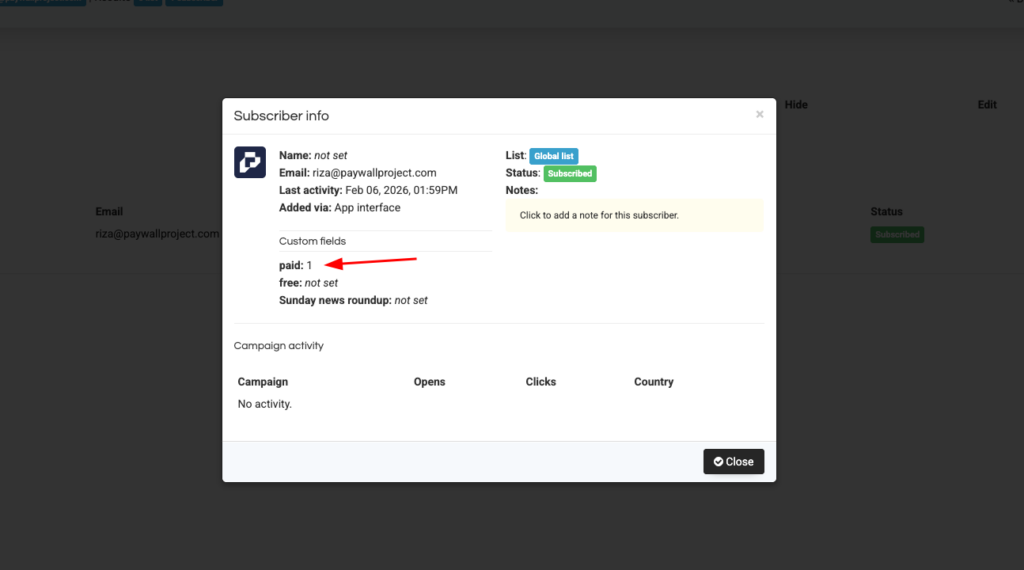Add a note for this subscriber

pyautogui.click(x=634, y=215)
